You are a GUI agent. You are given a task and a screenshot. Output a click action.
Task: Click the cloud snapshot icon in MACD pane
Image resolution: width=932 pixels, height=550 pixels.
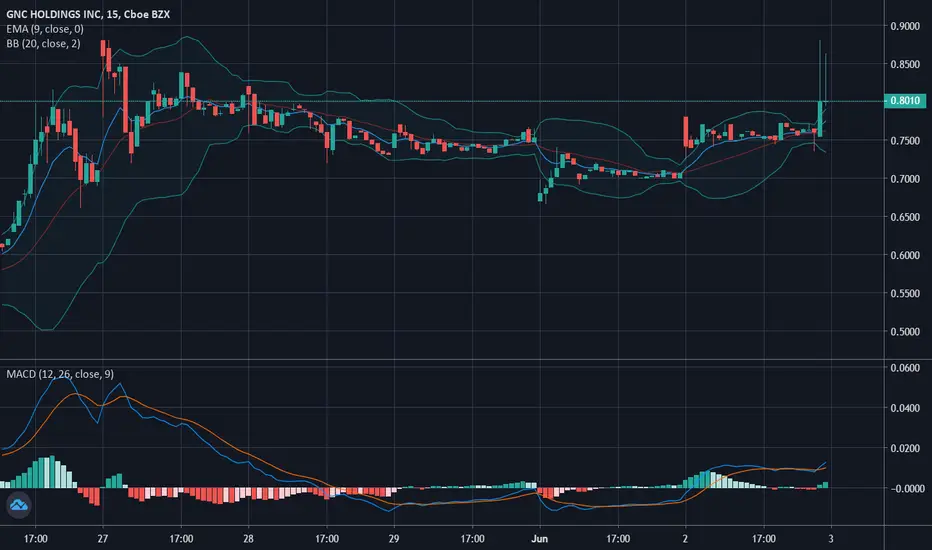pyautogui.click(x=18, y=505)
